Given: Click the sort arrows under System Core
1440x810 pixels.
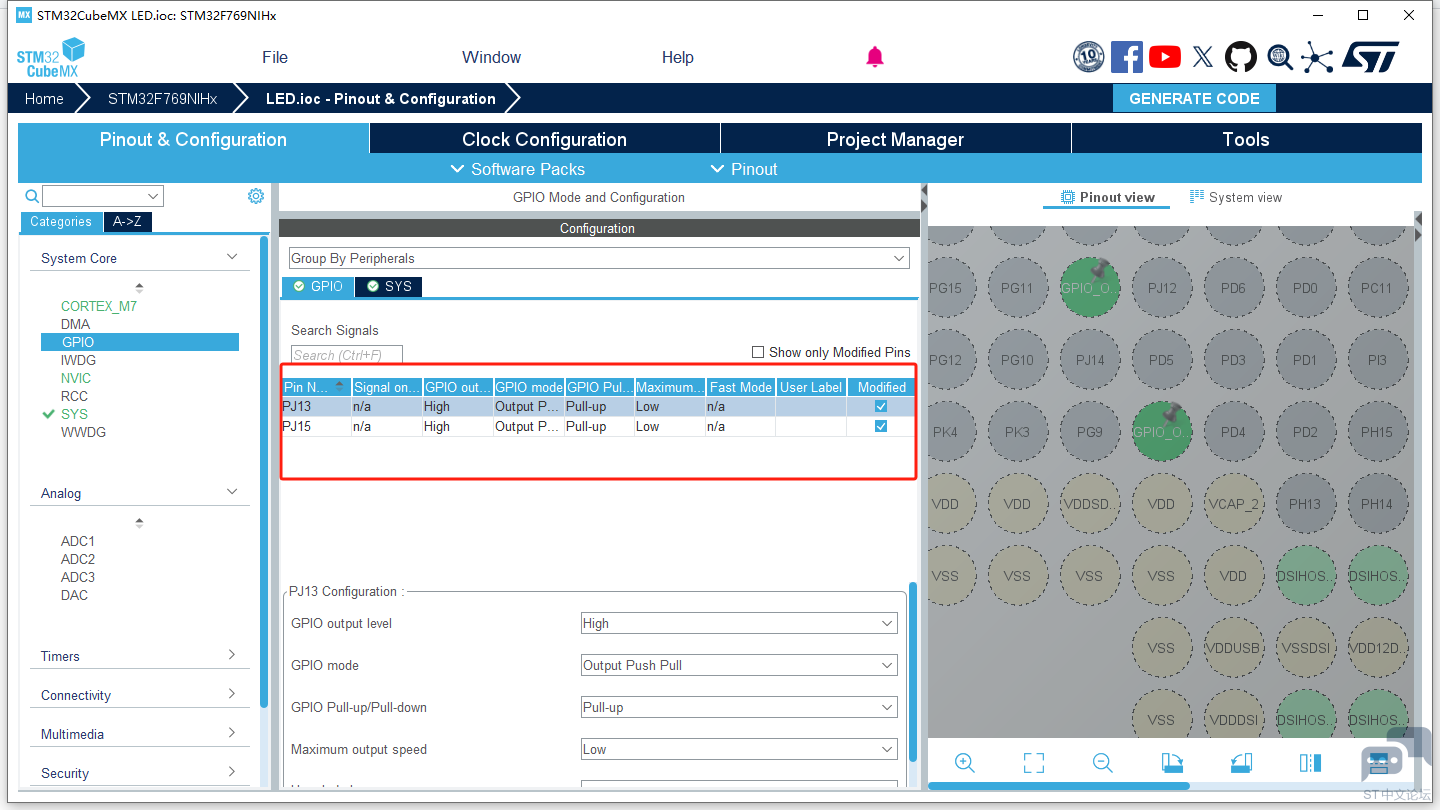Looking at the screenshot, I should 139,288.
